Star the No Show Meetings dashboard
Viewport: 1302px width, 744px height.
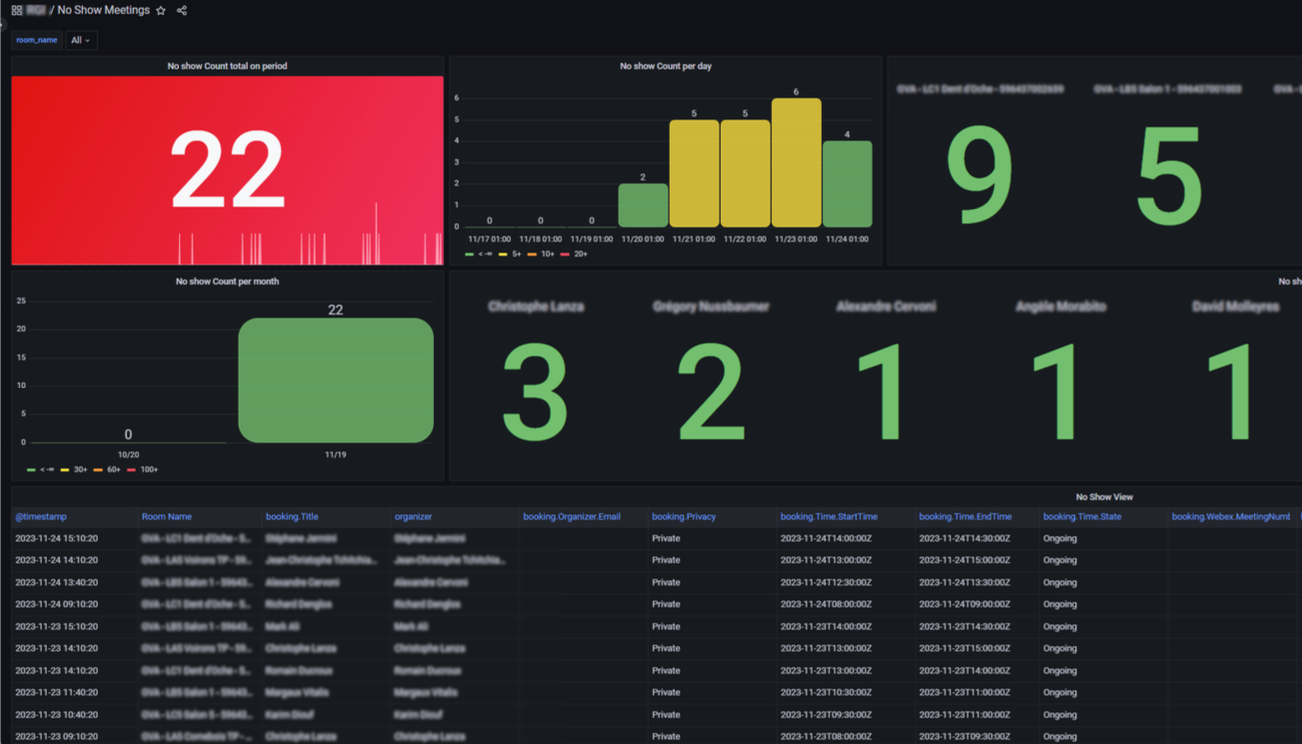(x=161, y=11)
